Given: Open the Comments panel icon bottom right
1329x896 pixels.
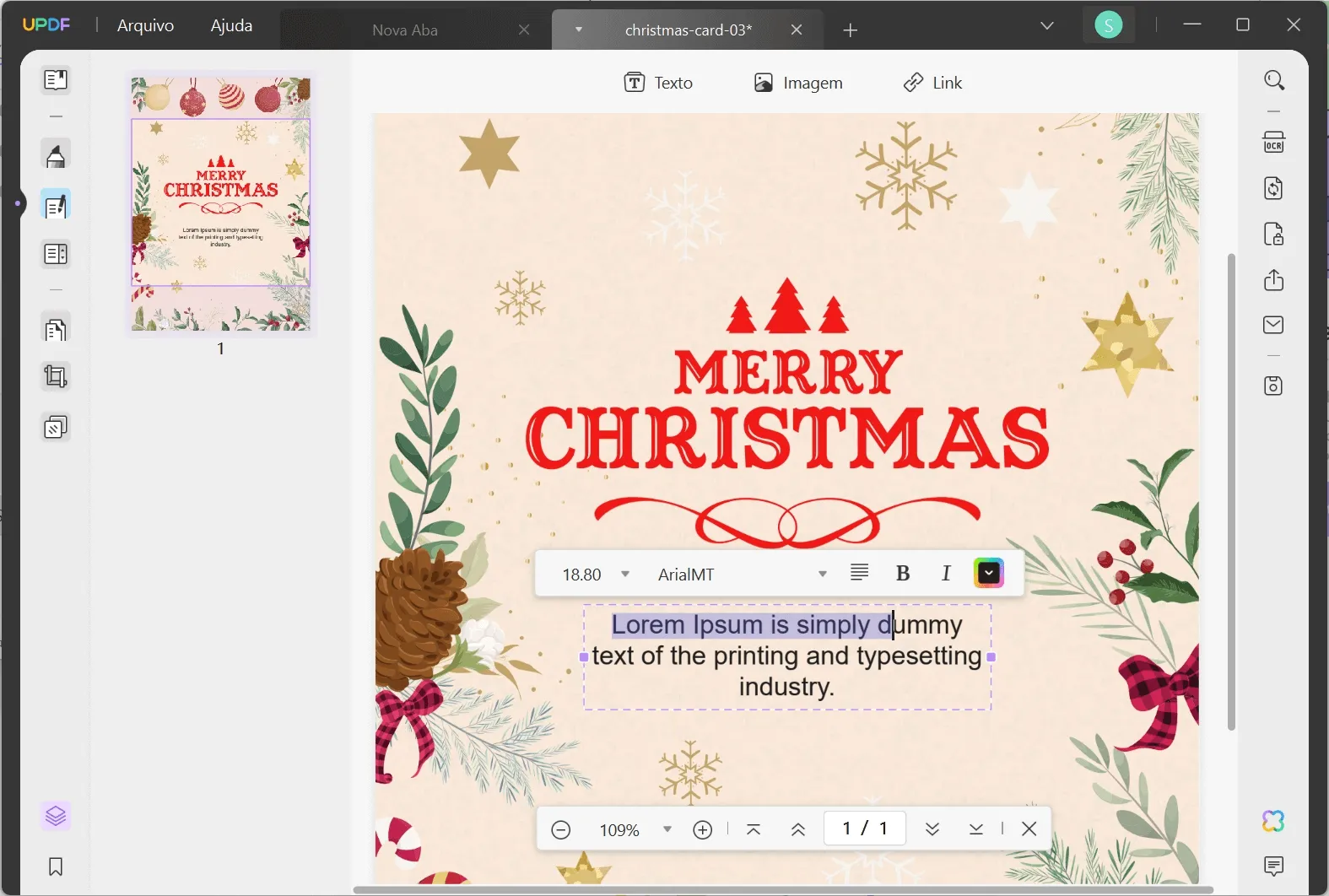Looking at the screenshot, I should pos(1274,866).
